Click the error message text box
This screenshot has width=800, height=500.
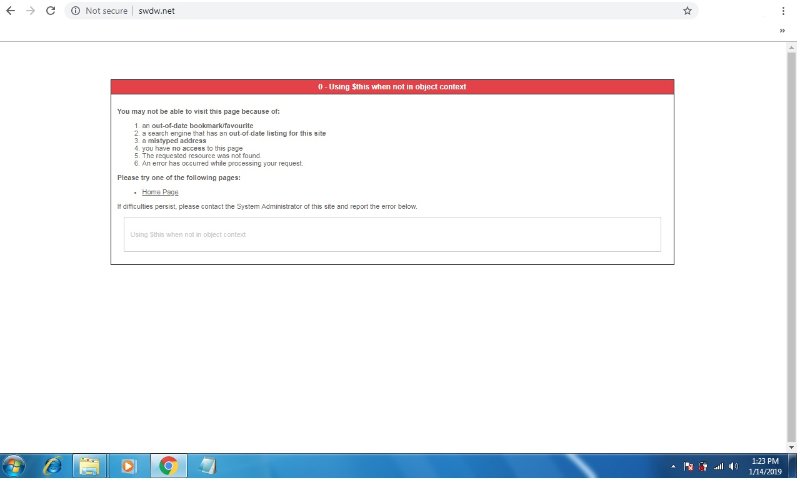click(x=392, y=234)
